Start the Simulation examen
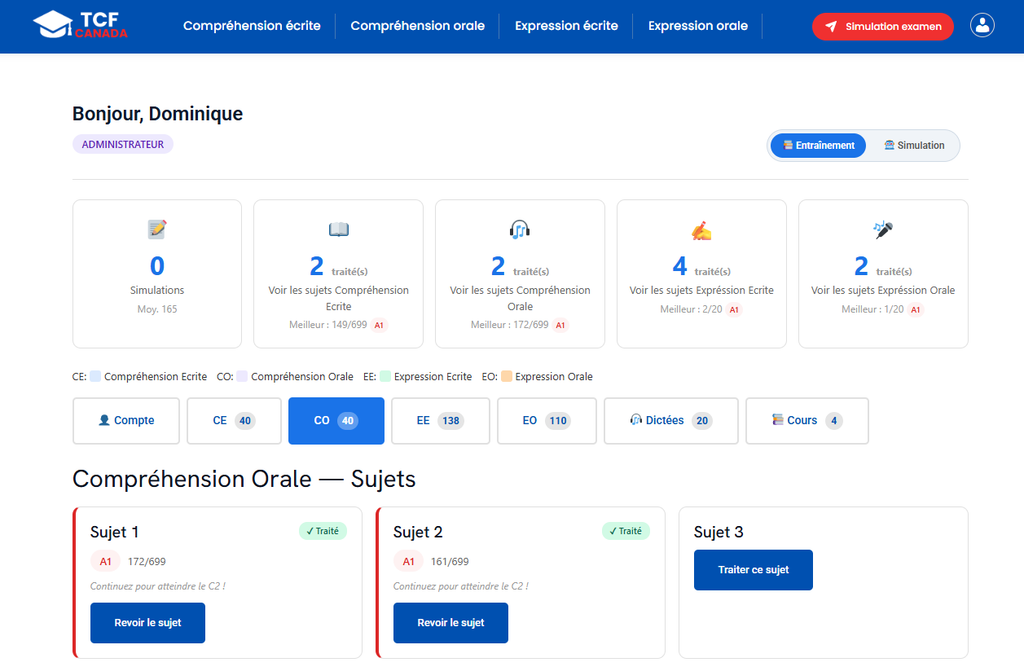 tap(882, 26)
